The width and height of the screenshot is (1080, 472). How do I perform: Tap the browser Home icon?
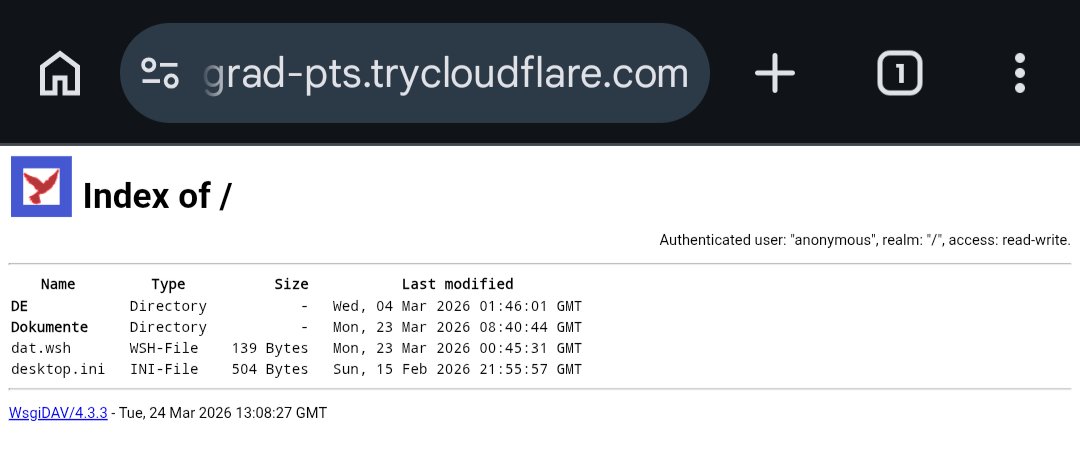click(x=60, y=74)
